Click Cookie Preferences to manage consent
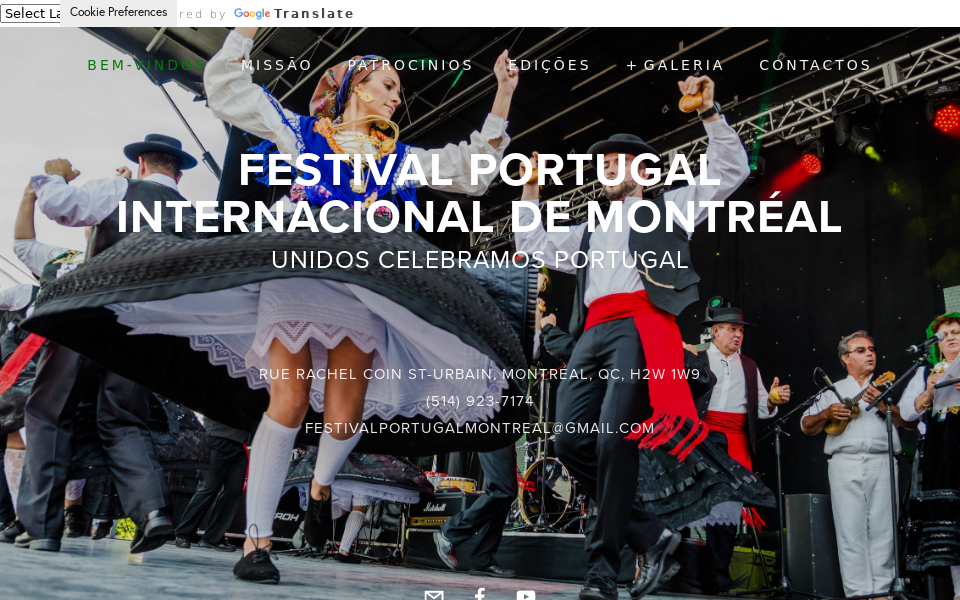Image resolution: width=960 pixels, height=600 pixels. click(118, 12)
